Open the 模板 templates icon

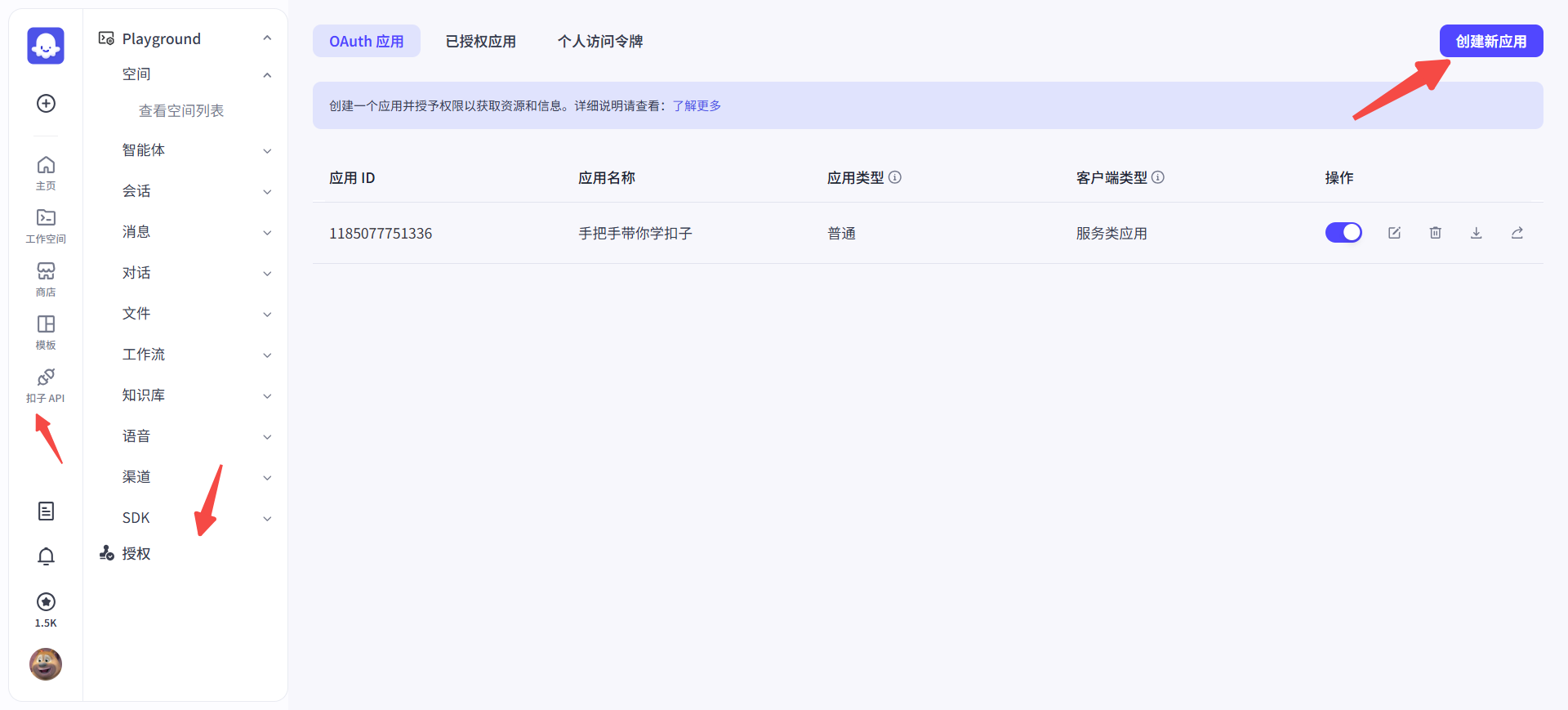47,324
